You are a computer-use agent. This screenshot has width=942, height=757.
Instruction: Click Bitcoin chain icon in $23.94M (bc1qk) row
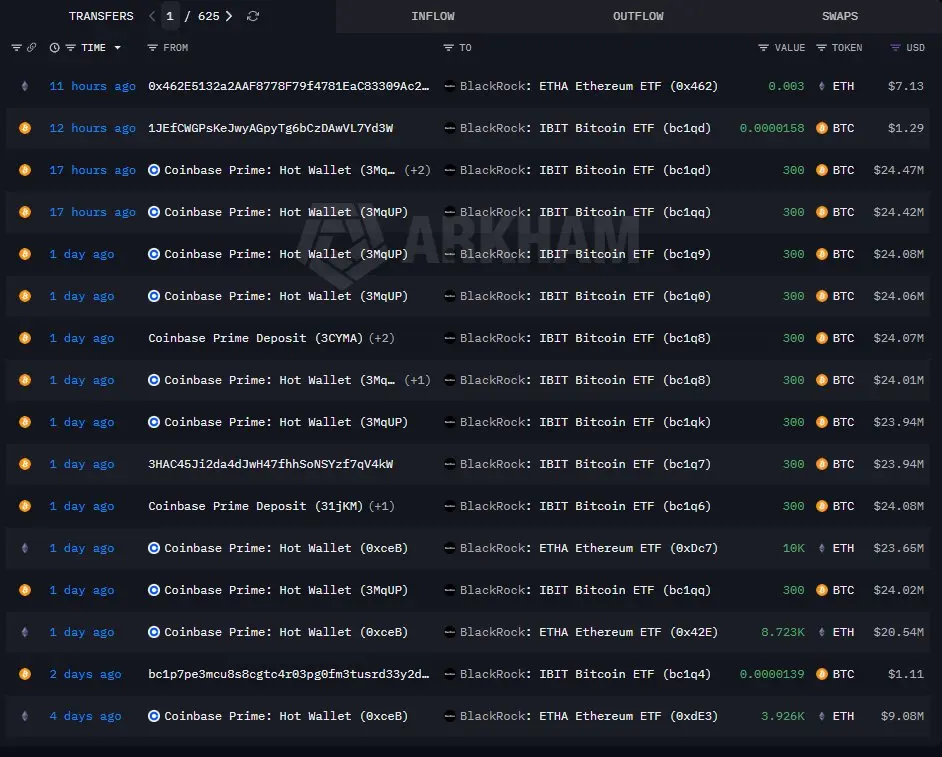25,422
